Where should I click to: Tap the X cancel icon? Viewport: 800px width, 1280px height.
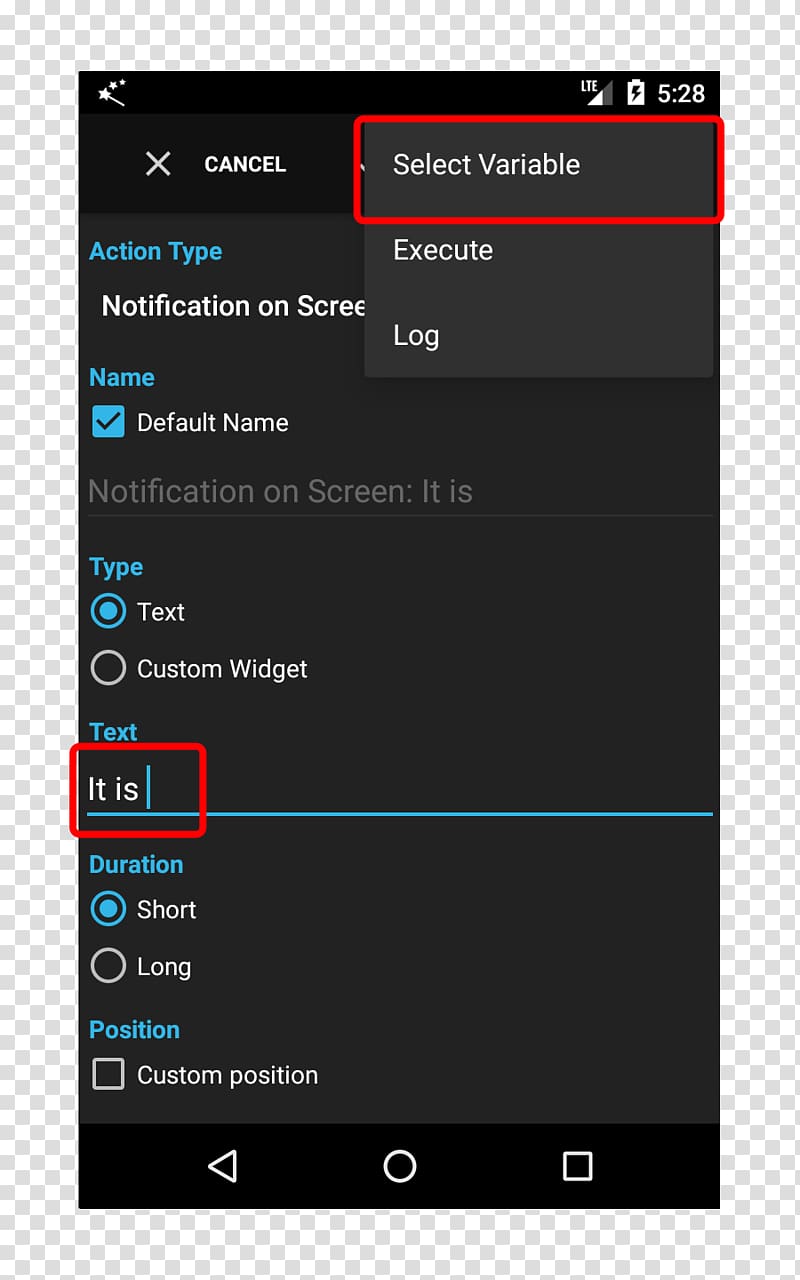[x=158, y=164]
